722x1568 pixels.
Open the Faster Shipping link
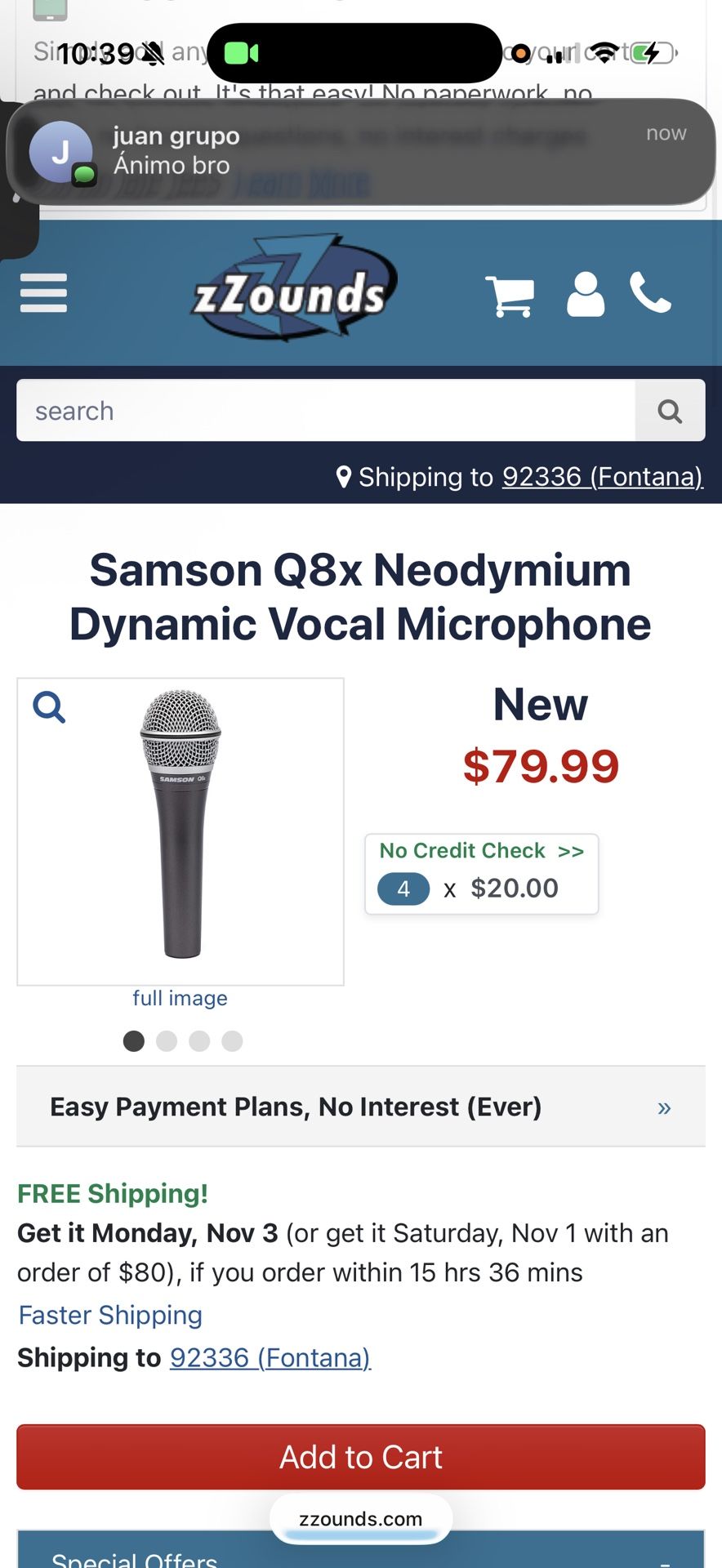109,1315
